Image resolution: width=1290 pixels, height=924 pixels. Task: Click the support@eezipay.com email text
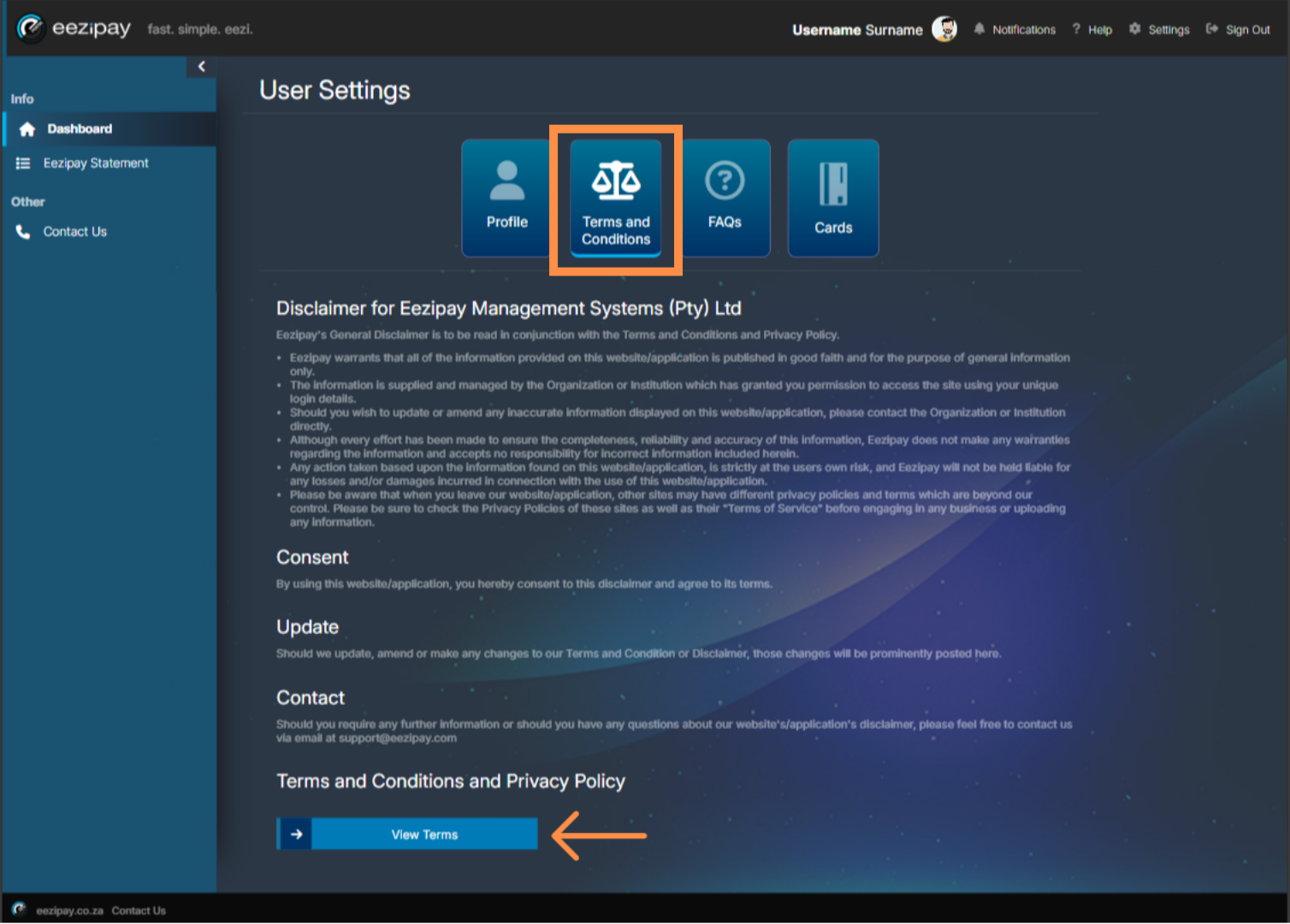tap(398, 738)
